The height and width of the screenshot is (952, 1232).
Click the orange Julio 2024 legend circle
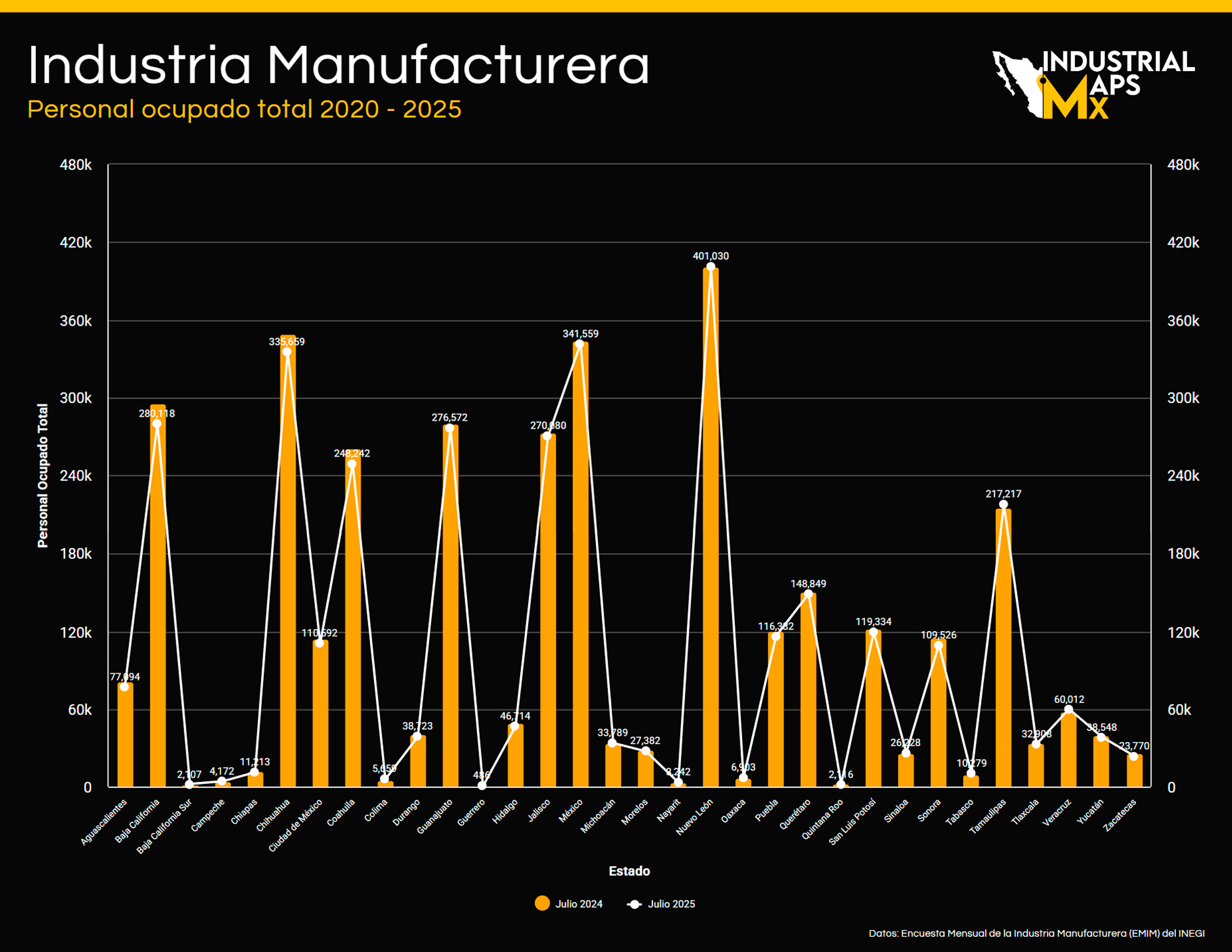point(542,903)
